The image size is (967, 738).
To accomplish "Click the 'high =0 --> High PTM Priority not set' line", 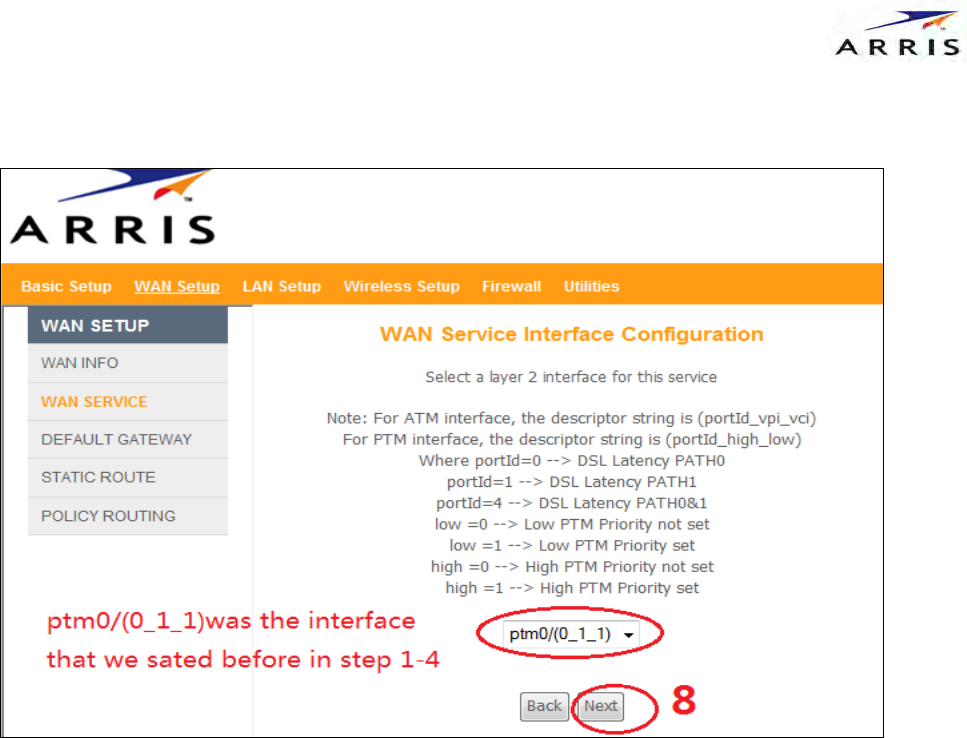I will (x=572, y=567).
